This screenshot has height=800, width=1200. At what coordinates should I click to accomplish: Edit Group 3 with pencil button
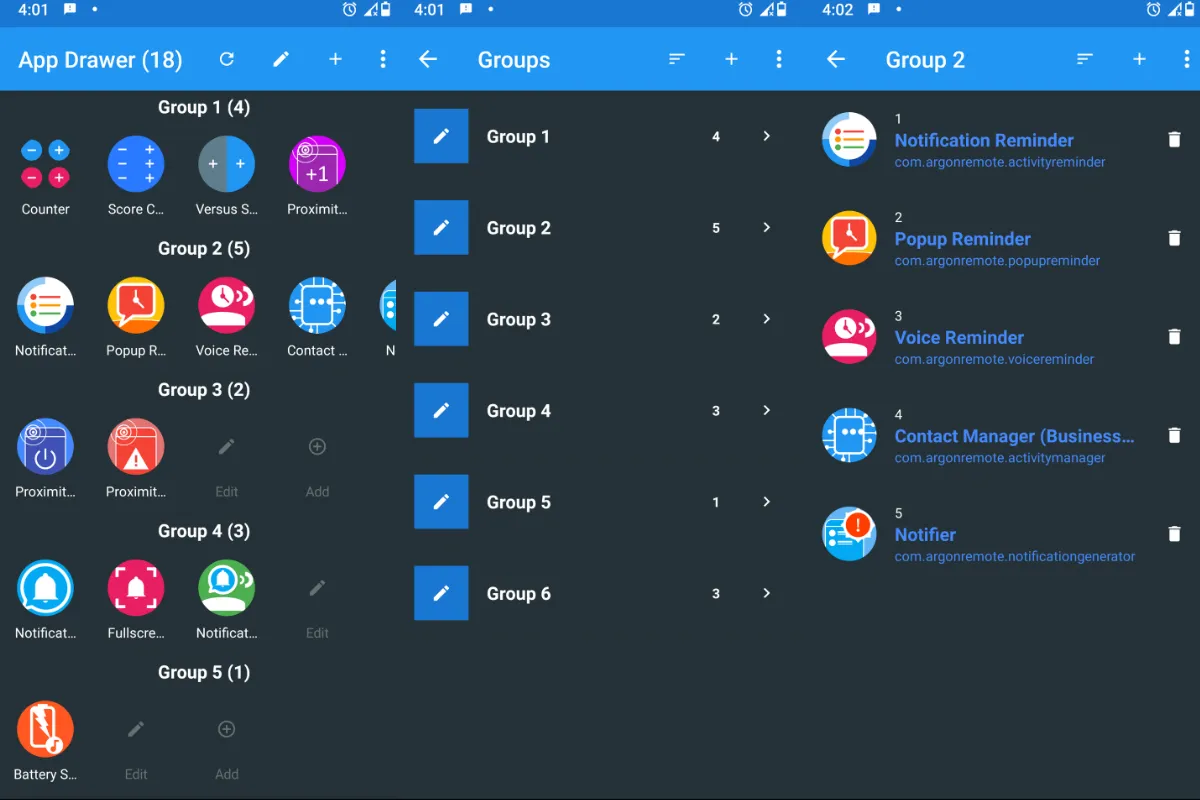point(441,319)
